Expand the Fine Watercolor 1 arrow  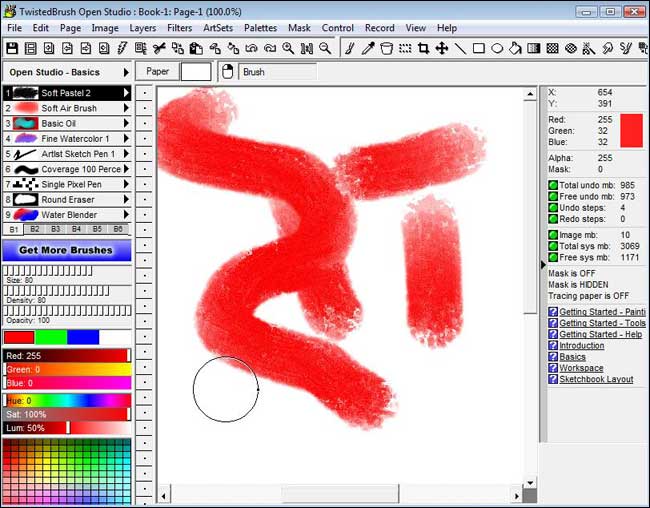tap(126, 139)
